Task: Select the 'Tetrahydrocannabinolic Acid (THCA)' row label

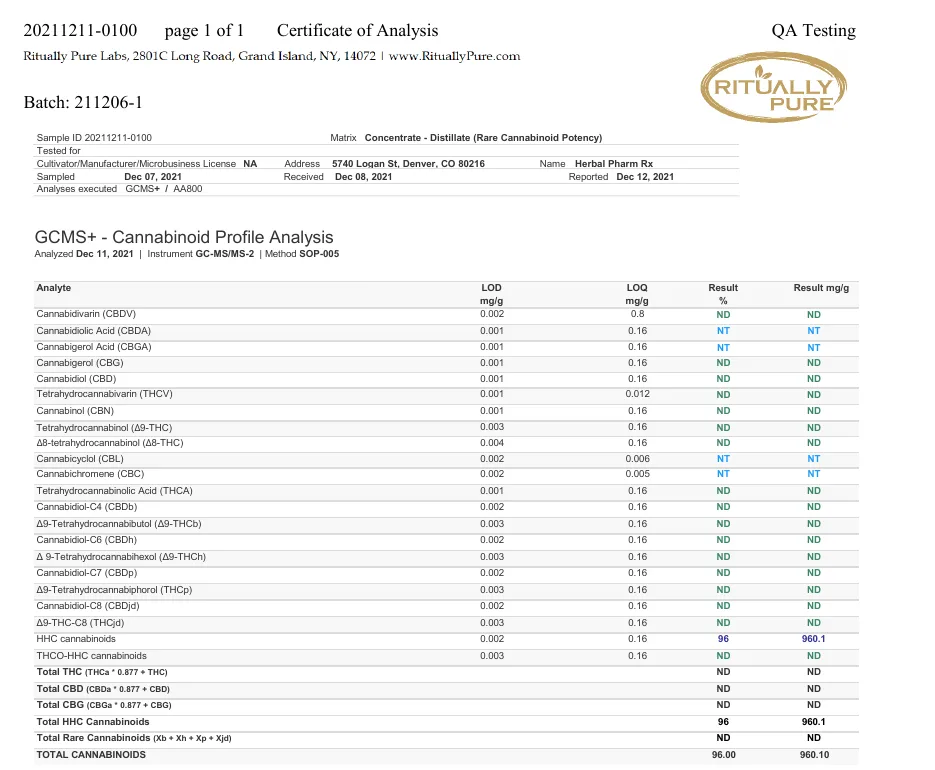Action: [114, 491]
